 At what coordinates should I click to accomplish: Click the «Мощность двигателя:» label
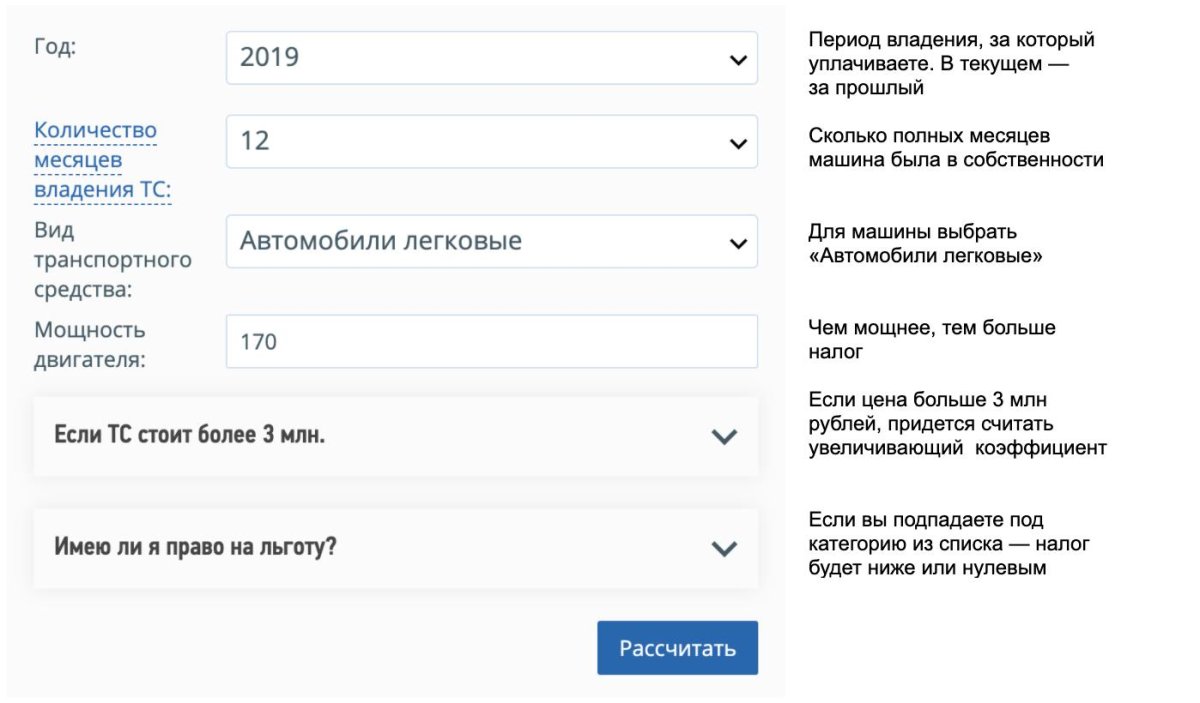(x=90, y=341)
